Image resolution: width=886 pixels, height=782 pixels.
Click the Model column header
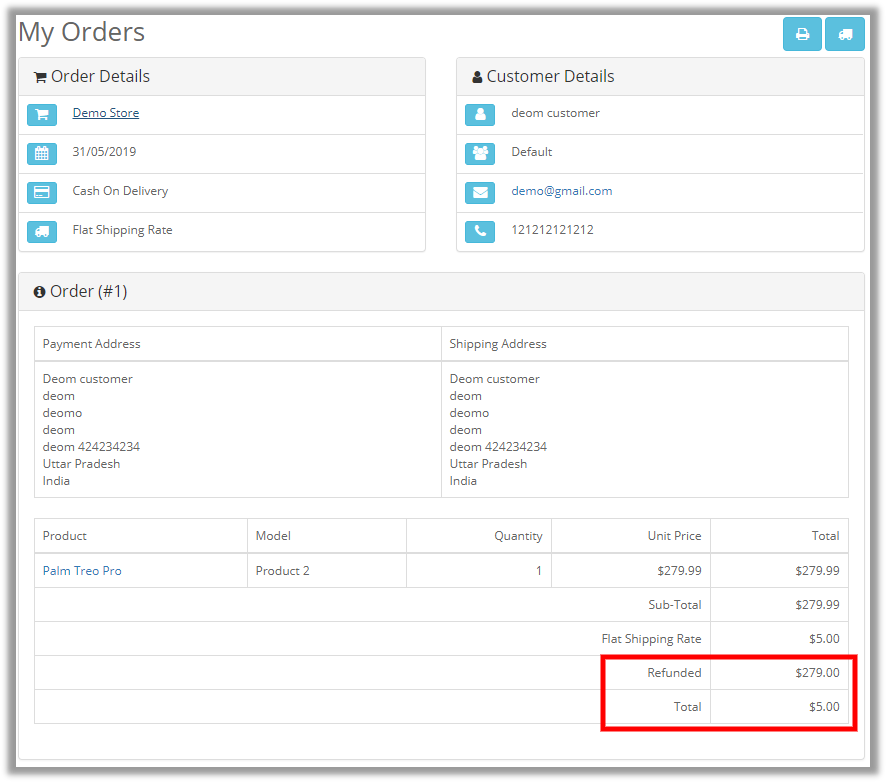tap(273, 536)
